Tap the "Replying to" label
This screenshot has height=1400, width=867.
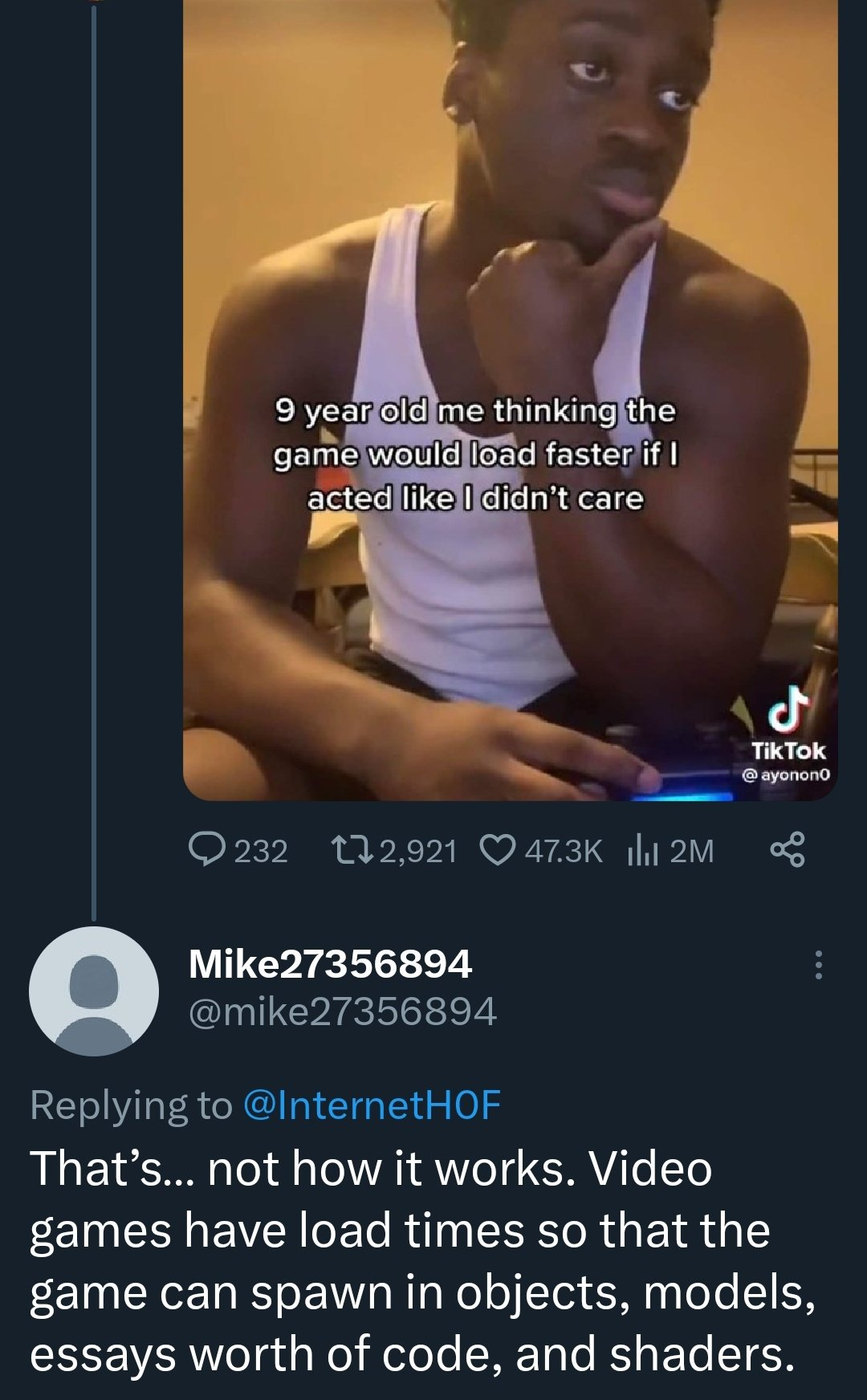tap(131, 1105)
